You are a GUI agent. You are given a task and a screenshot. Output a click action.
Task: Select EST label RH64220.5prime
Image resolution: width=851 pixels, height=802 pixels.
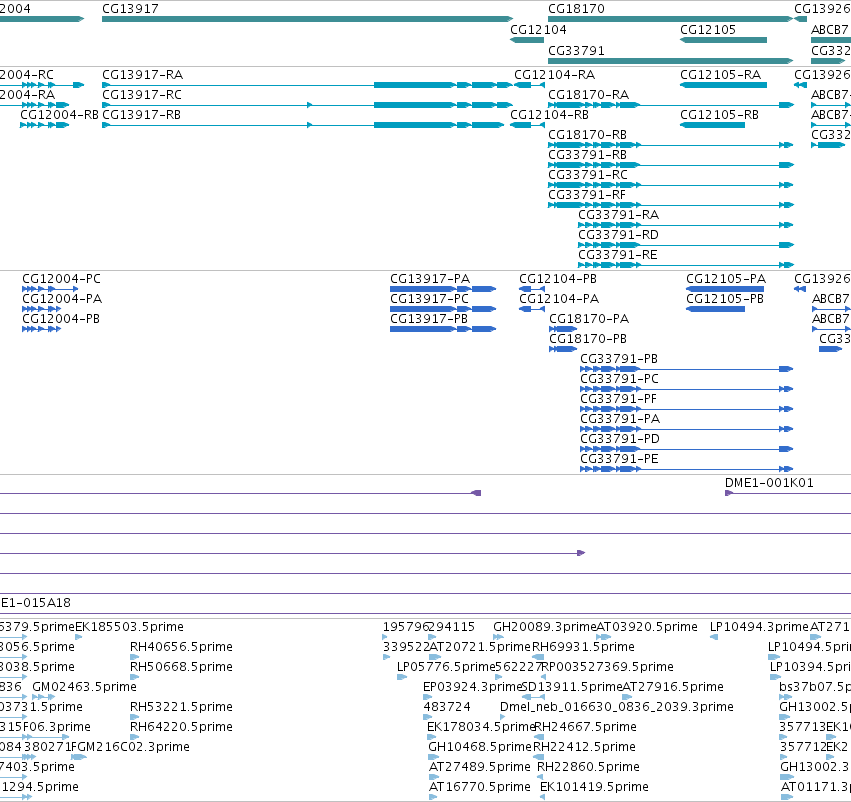point(181,727)
